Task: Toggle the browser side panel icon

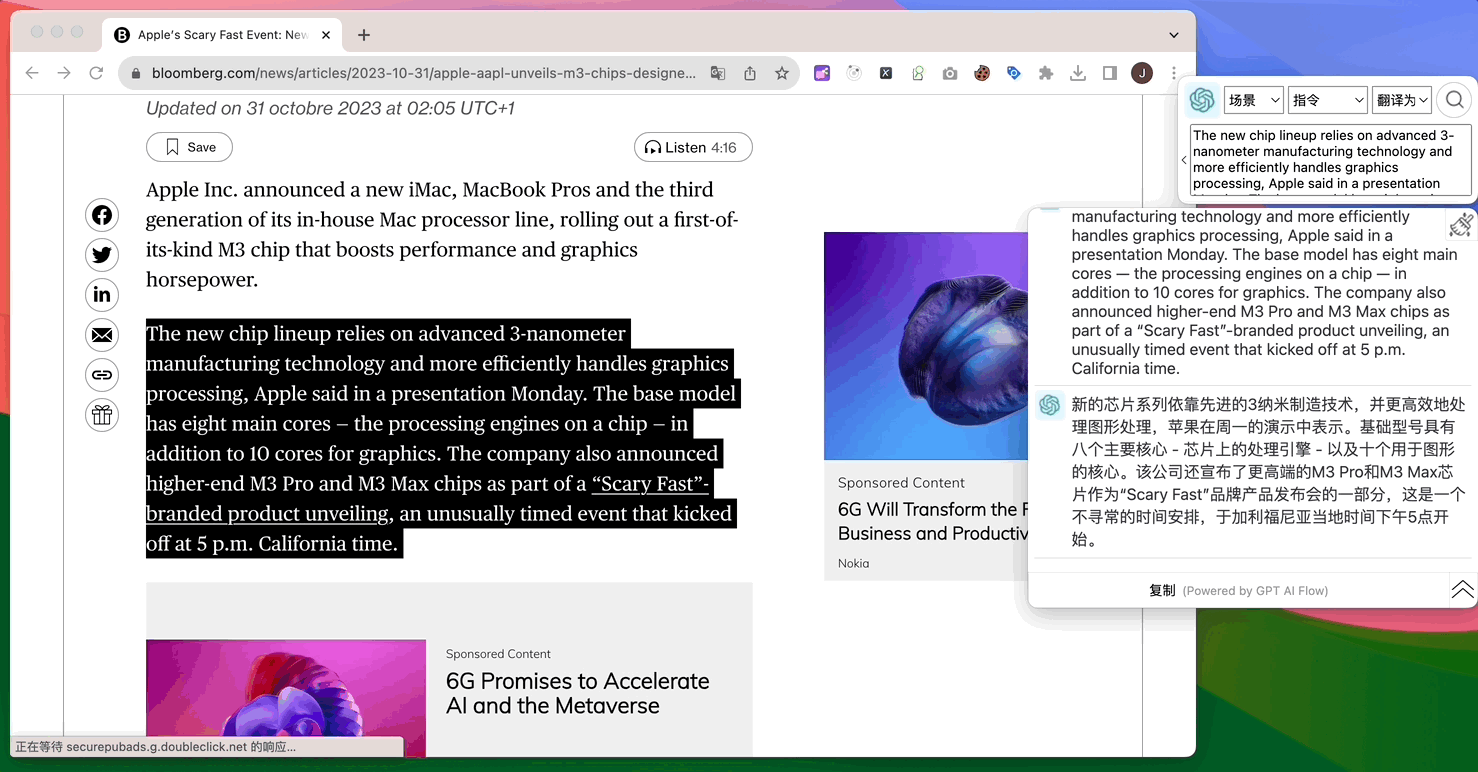Action: coord(1110,73)
